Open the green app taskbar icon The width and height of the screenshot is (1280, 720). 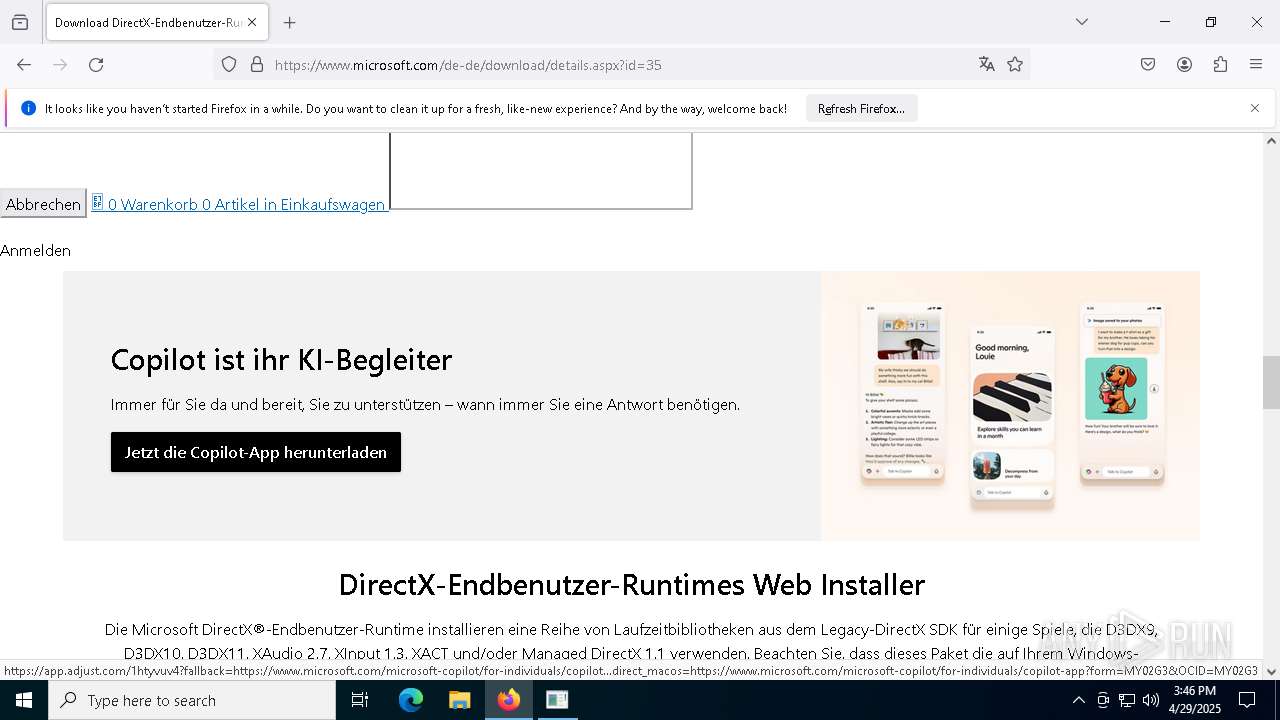point(557,700)
